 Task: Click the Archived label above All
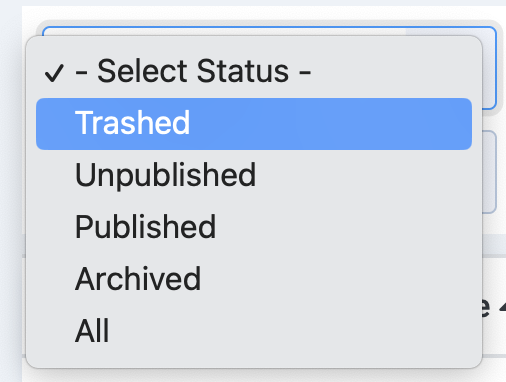click(x=138, y=279)
